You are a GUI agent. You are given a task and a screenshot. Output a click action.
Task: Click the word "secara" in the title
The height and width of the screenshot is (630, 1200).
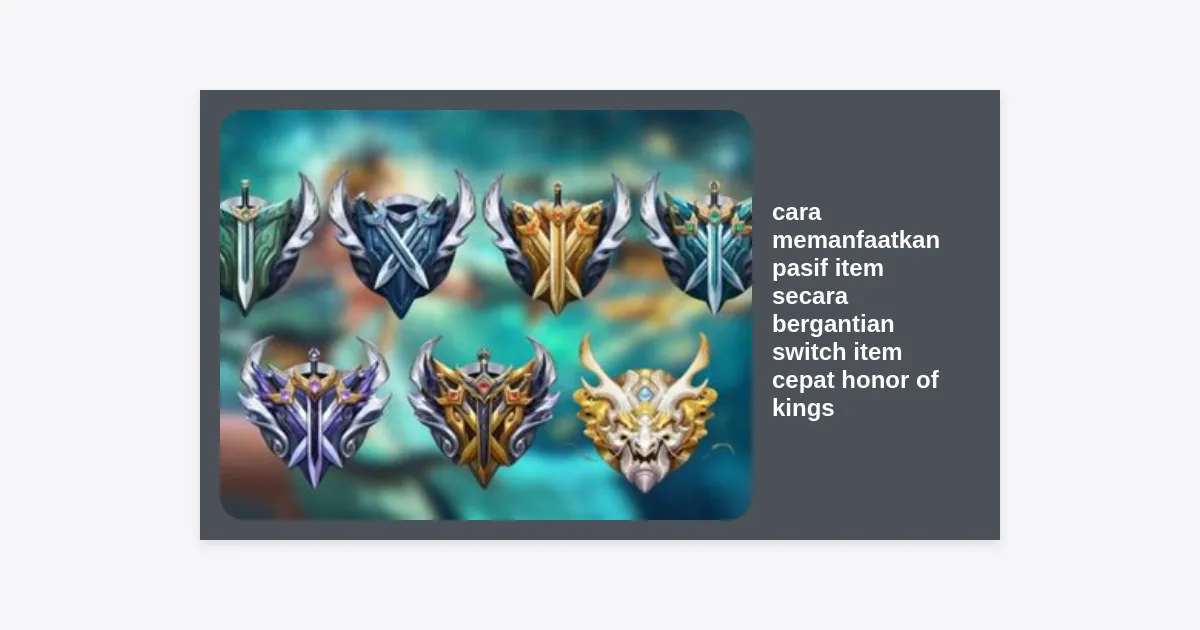click(x=810, y=296)
